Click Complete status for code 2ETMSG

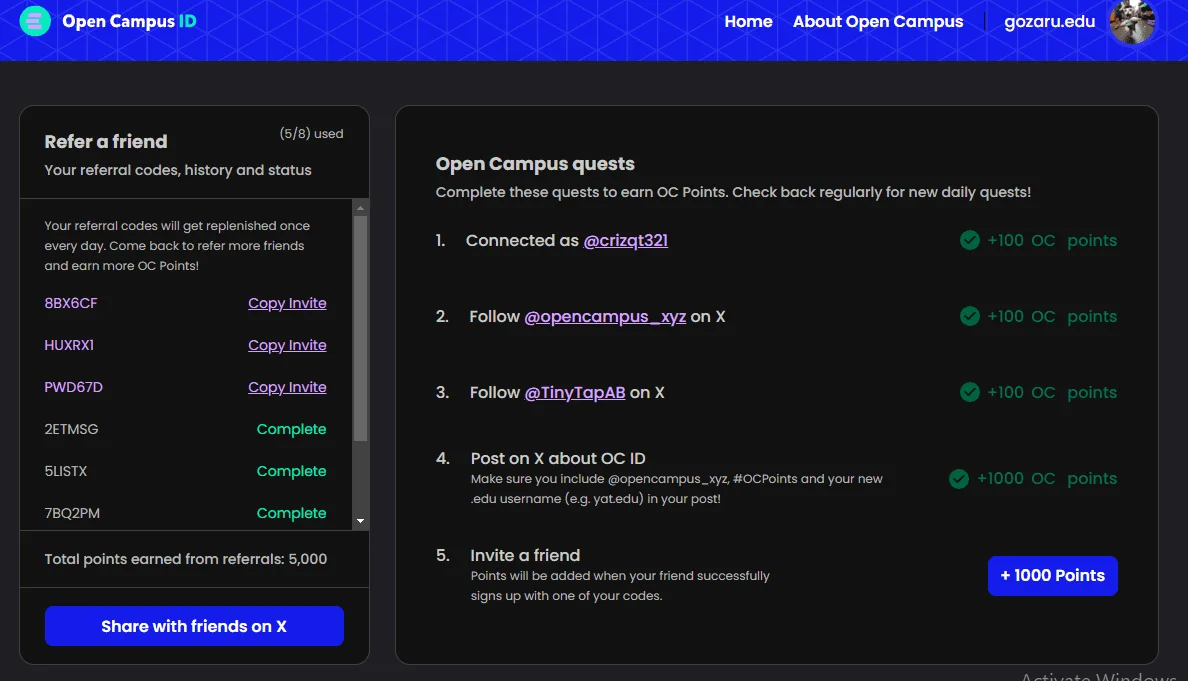click(x=291, y=429)
